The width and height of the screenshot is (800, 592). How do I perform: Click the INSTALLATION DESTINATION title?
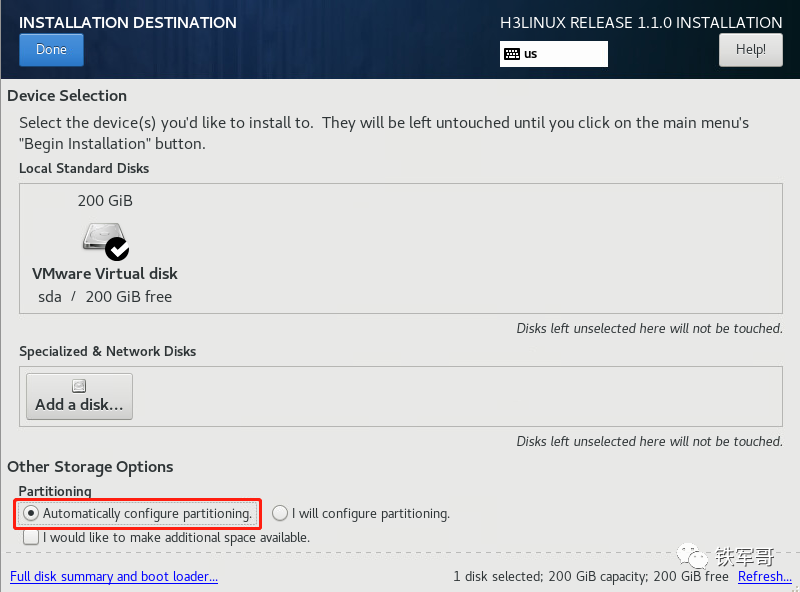point(128,22)
